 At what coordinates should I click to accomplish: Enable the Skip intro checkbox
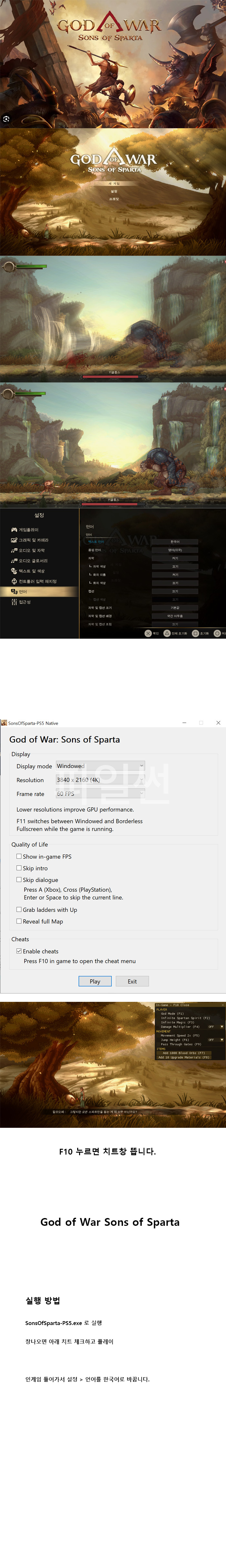[x=19, y=868]
